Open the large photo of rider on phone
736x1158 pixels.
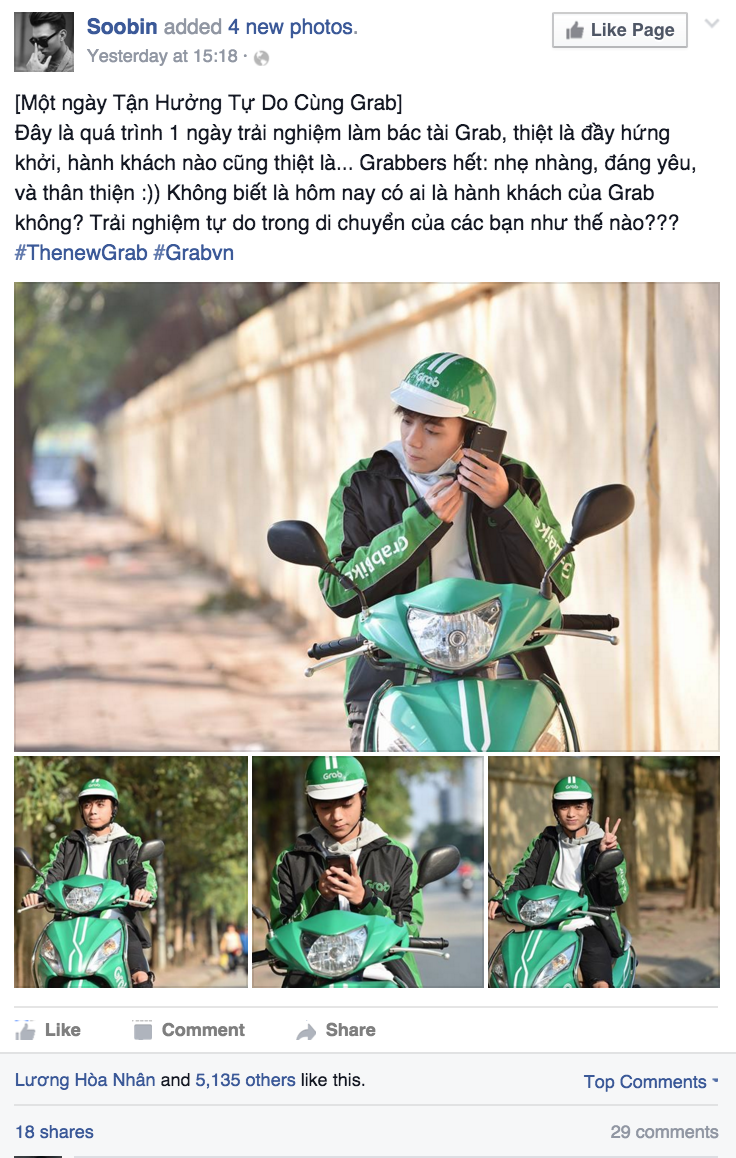(367, 517)
